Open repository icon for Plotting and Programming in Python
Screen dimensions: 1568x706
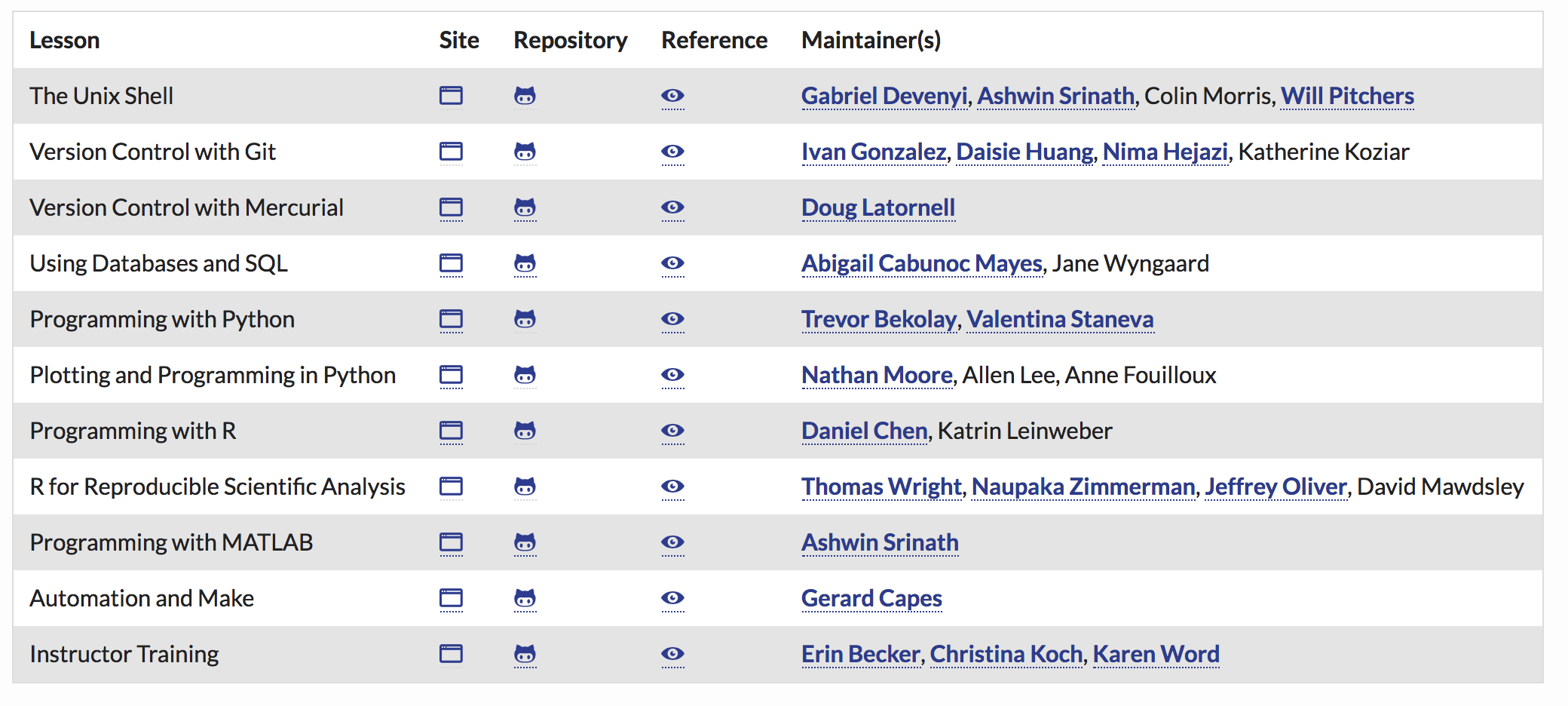pos(525,375)
